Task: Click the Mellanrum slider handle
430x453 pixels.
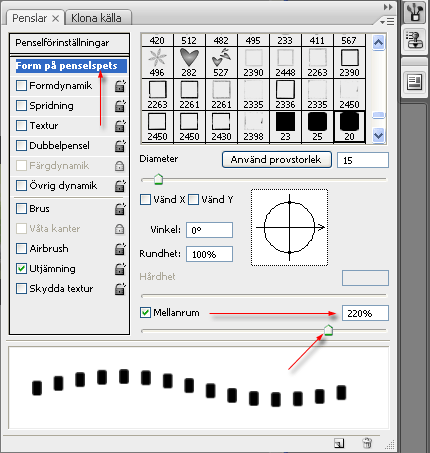Action: point(328,330)
